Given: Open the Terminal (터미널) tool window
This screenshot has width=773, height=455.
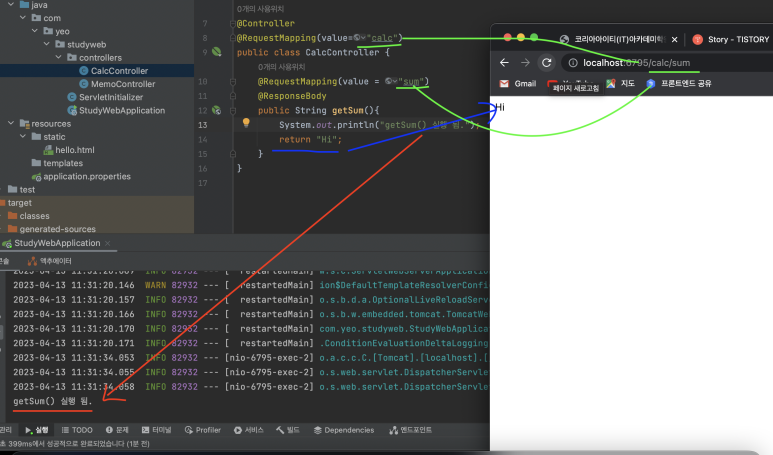Looking at the screenshot, I should coord(156,430).
